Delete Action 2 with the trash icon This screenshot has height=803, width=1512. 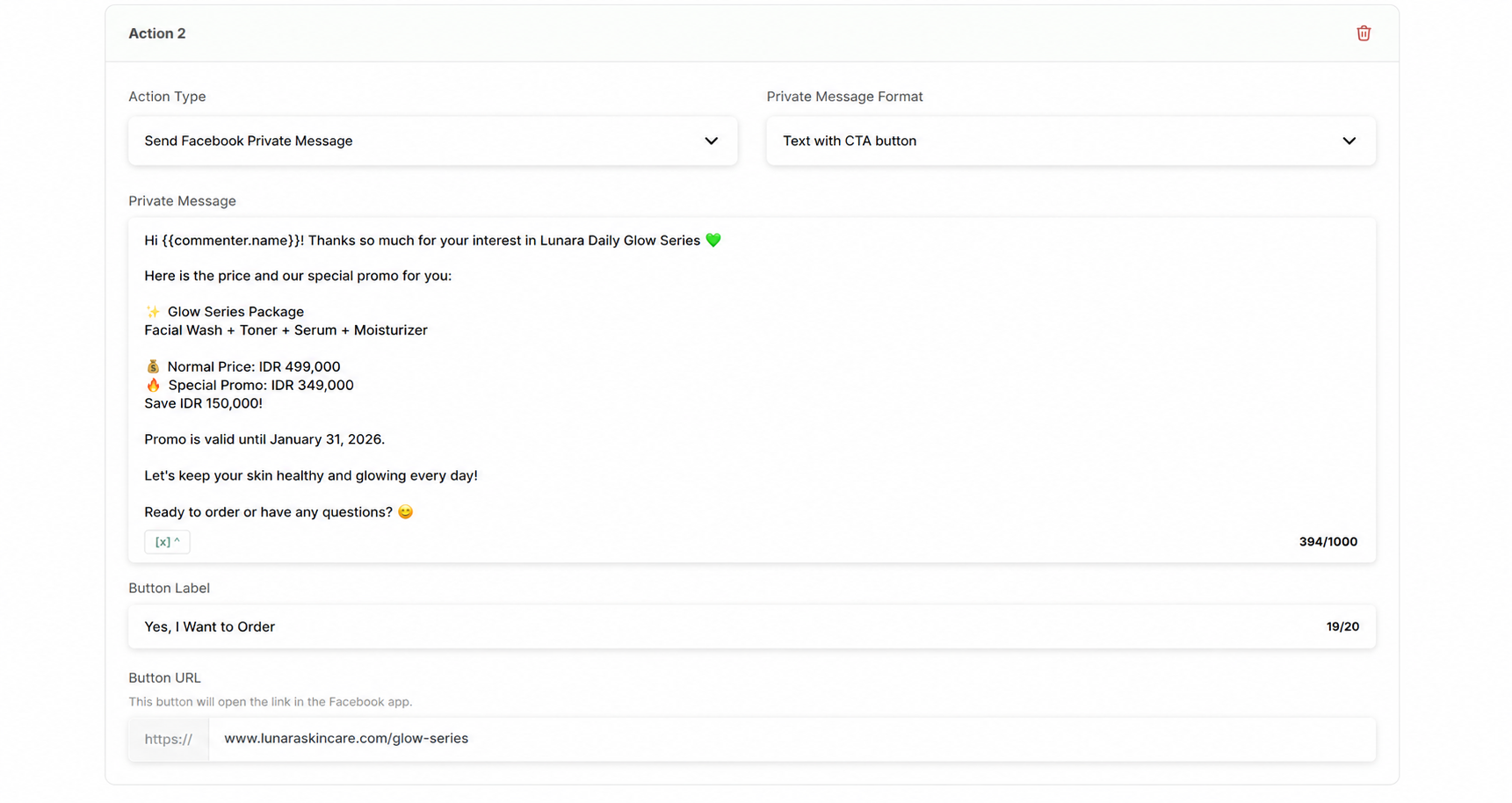[x=1363, y=33]
